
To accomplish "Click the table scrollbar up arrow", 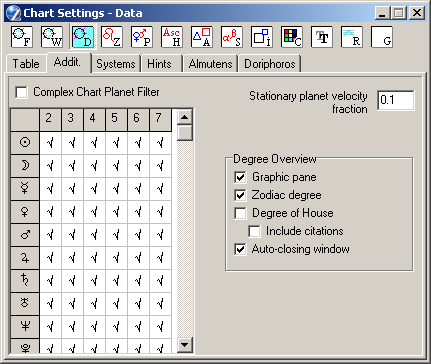I will click(184, 117).
